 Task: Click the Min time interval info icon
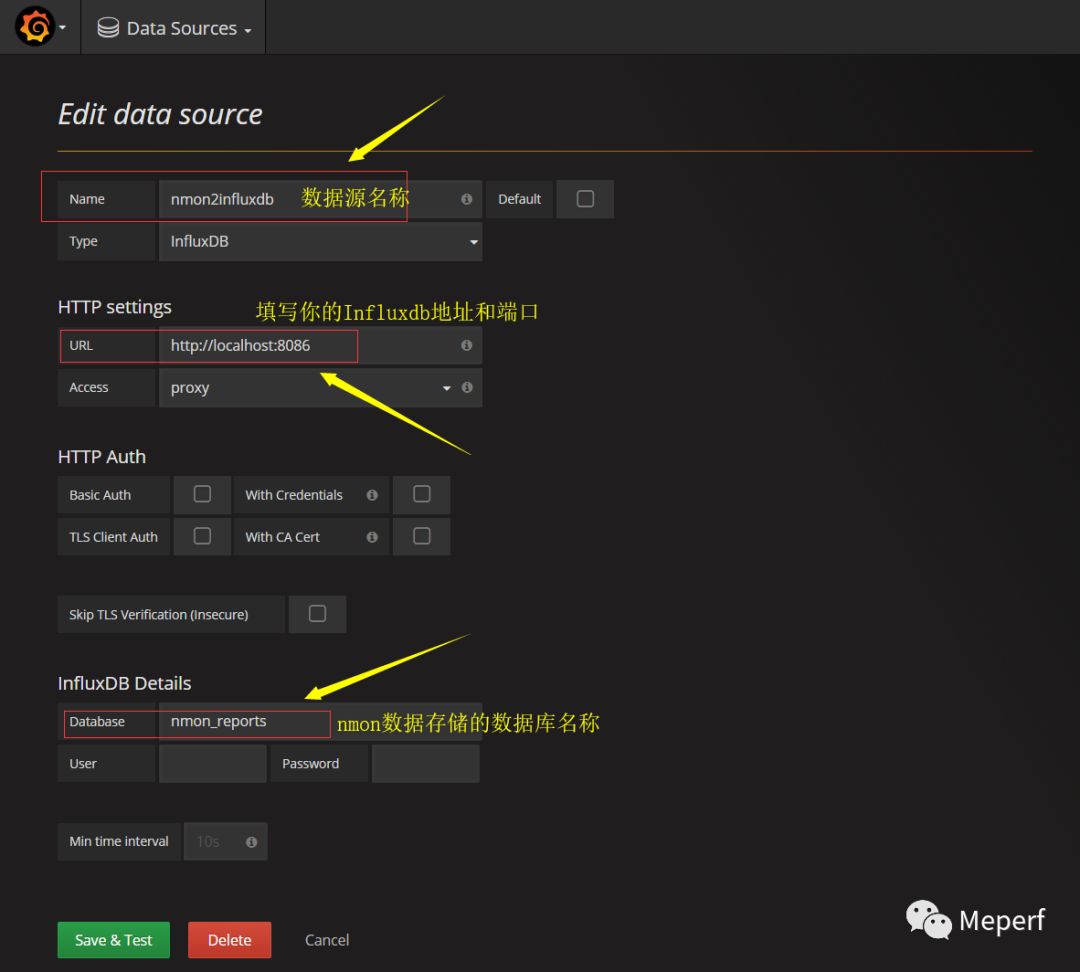point(251,842)
